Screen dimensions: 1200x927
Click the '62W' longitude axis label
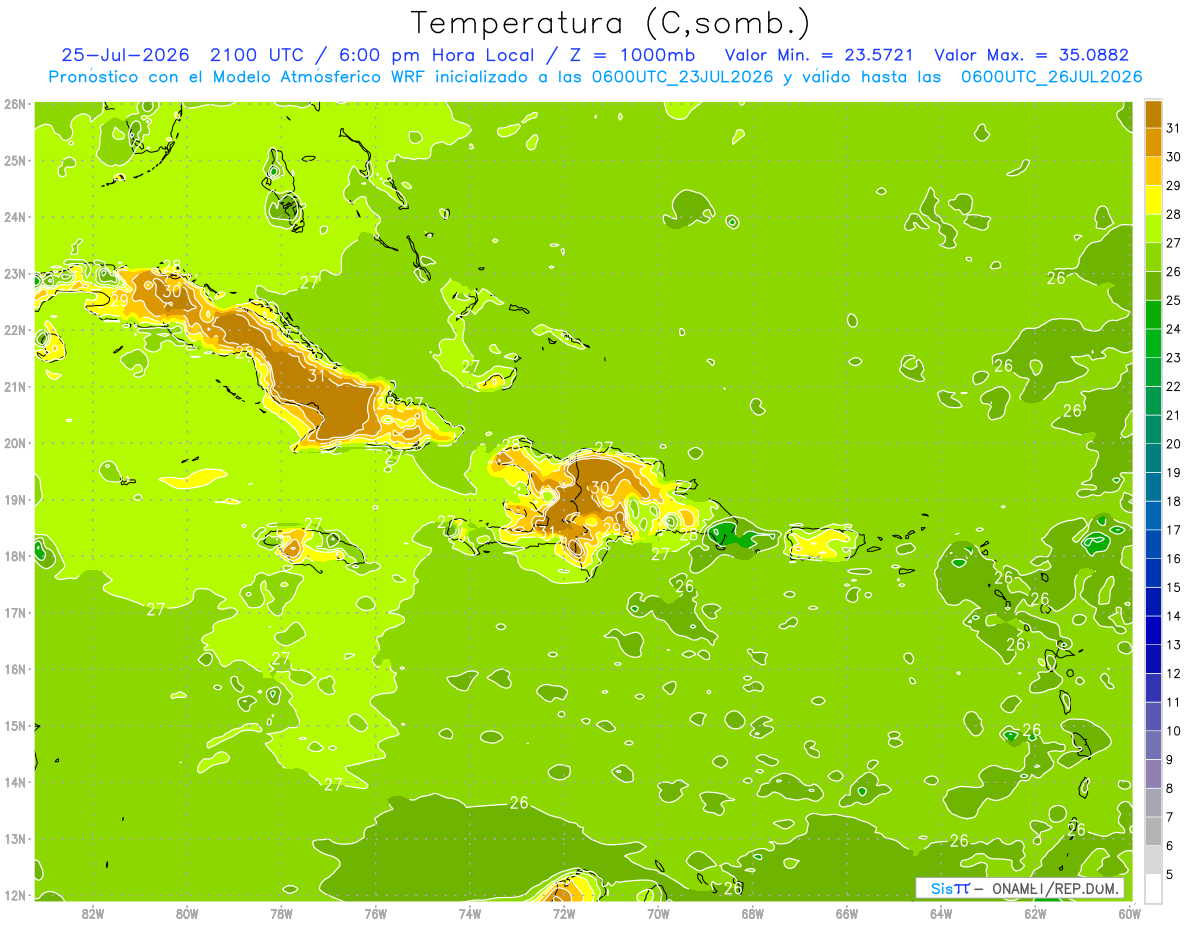1035,913
